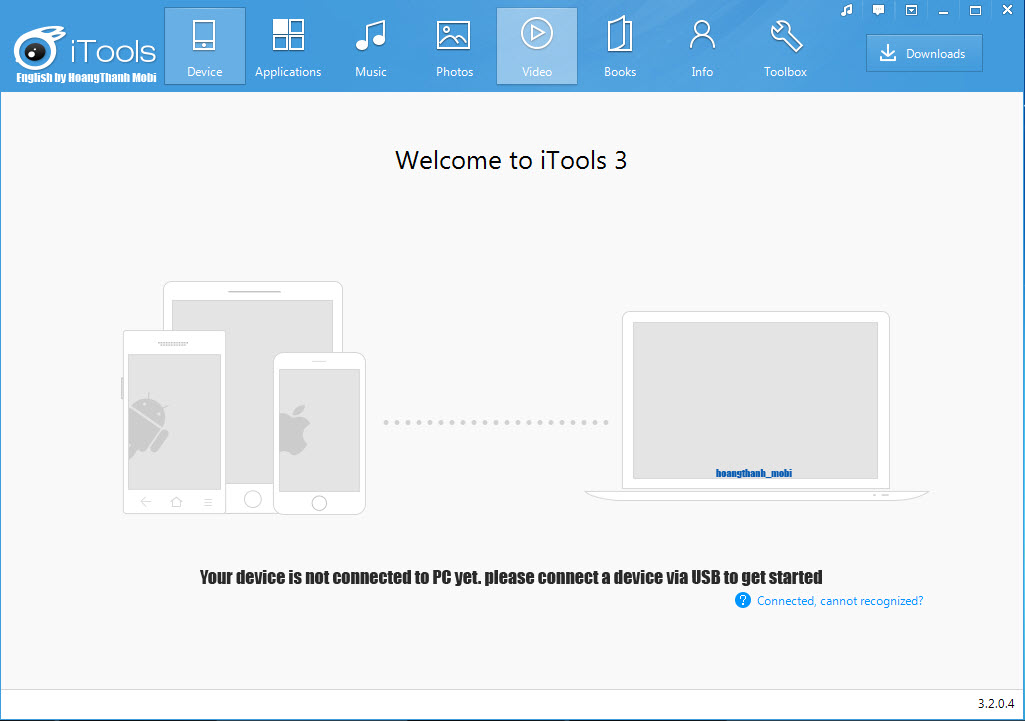Open the Info section
1025x721 pixels.
702,46
